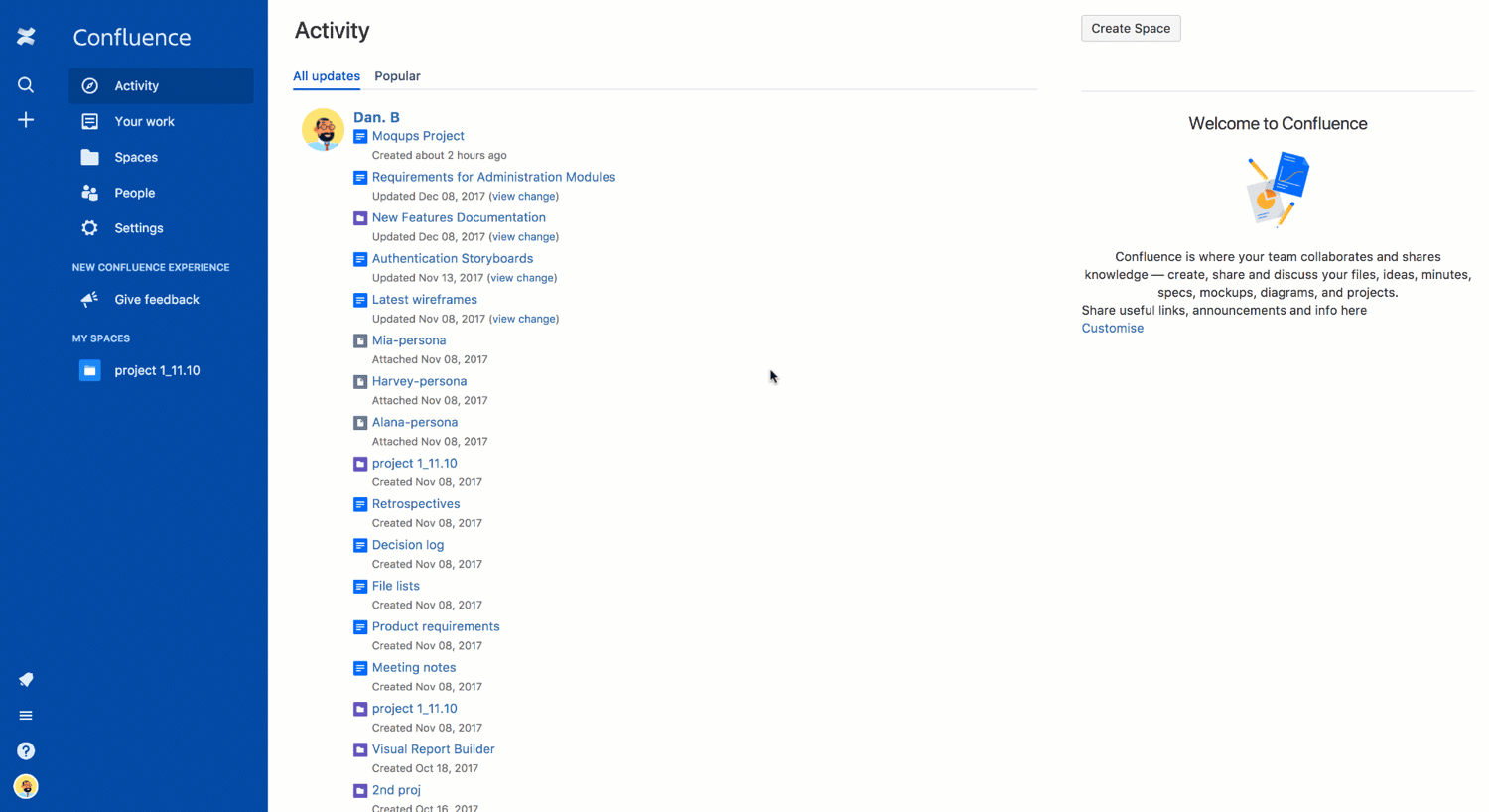1489x812 pixels.
Task: Open Dan. B's profile link
Action: pyautogui.click(x=376, y=116)
